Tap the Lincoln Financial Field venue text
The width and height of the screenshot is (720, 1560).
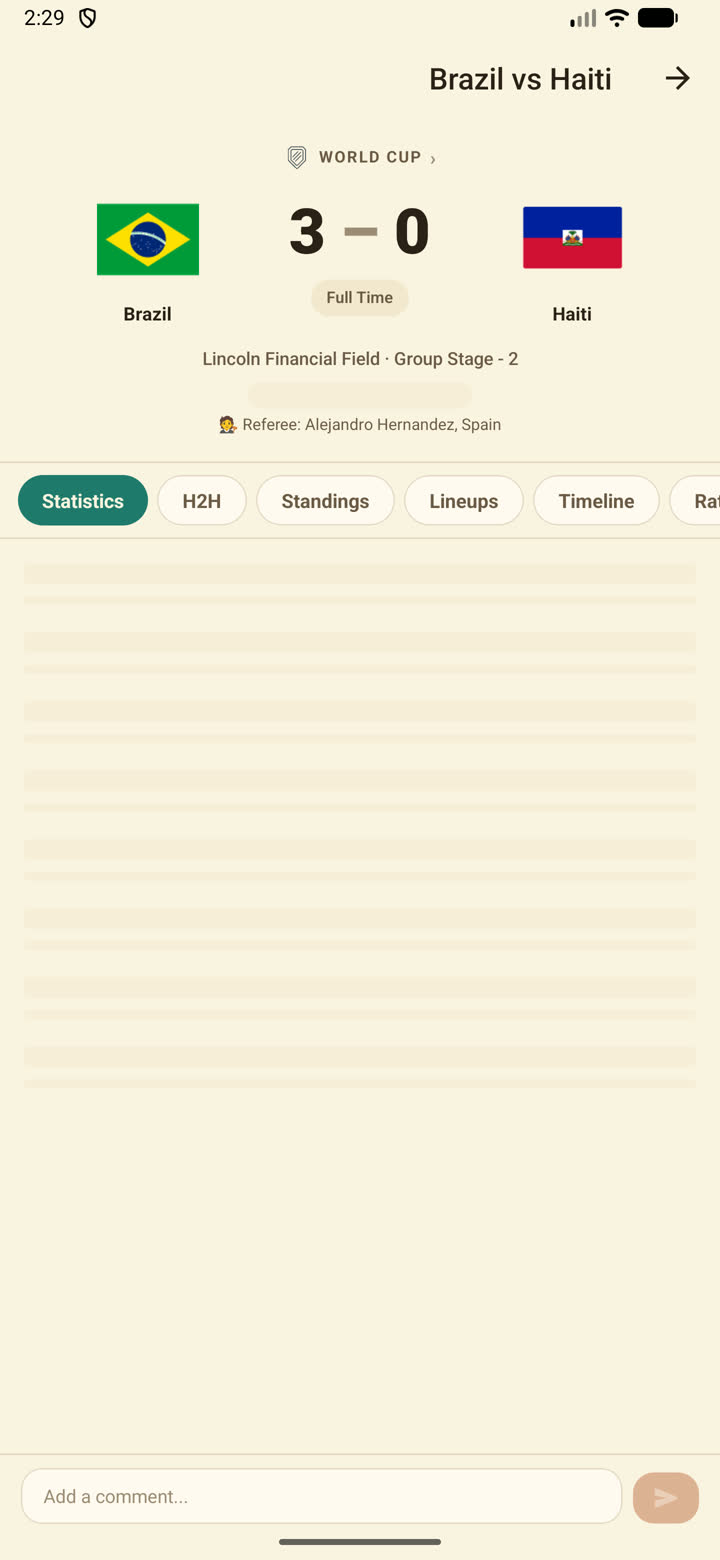pos(291,359)
